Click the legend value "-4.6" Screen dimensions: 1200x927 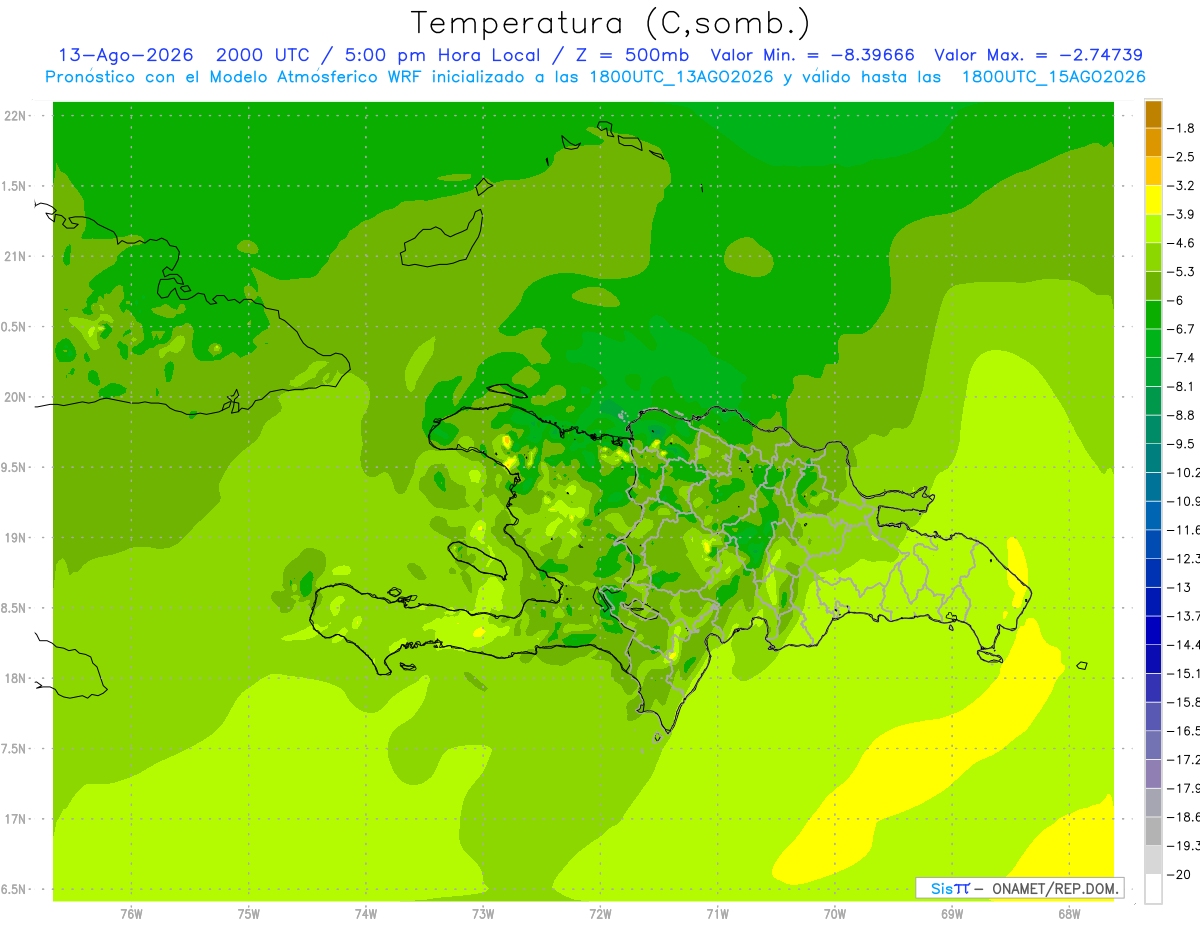tap(1181, 243)
